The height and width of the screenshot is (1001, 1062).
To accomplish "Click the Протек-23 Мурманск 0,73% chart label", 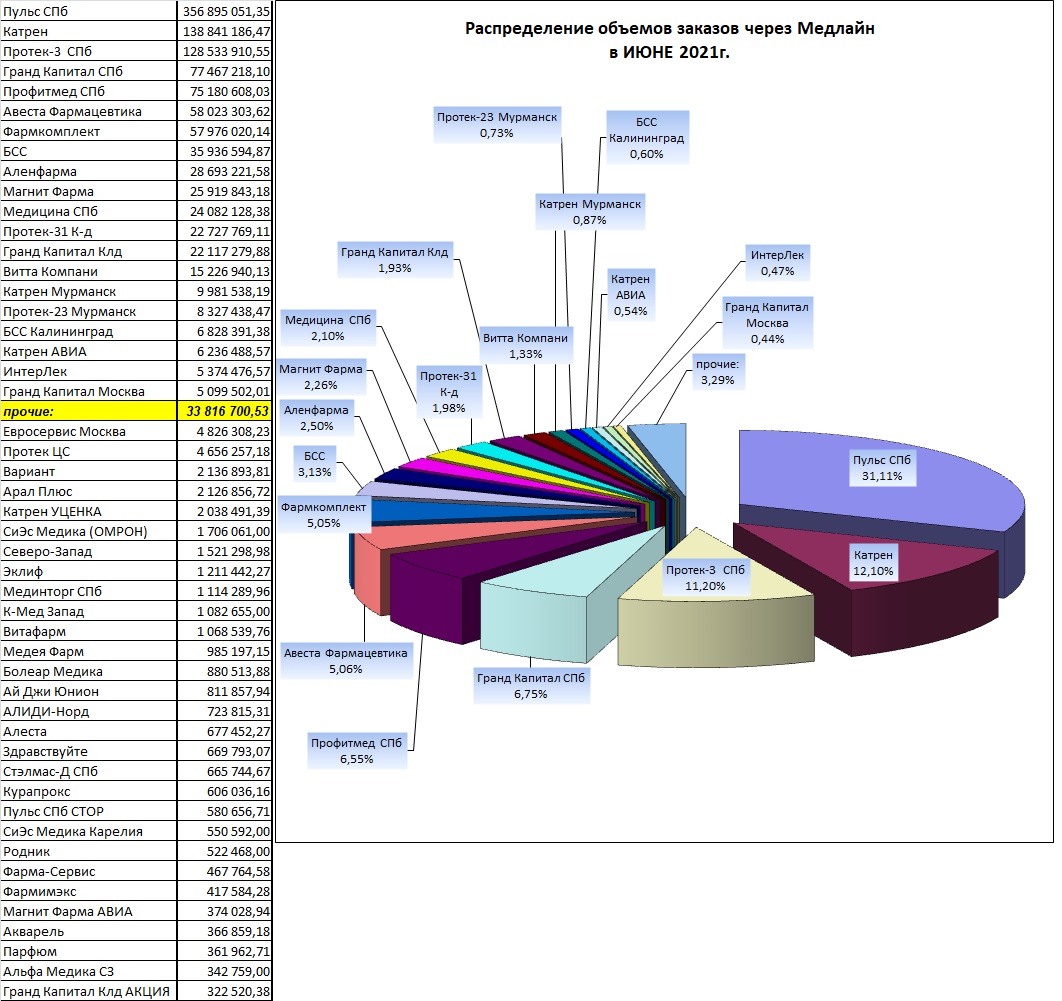I will click(x=496, y=125).
